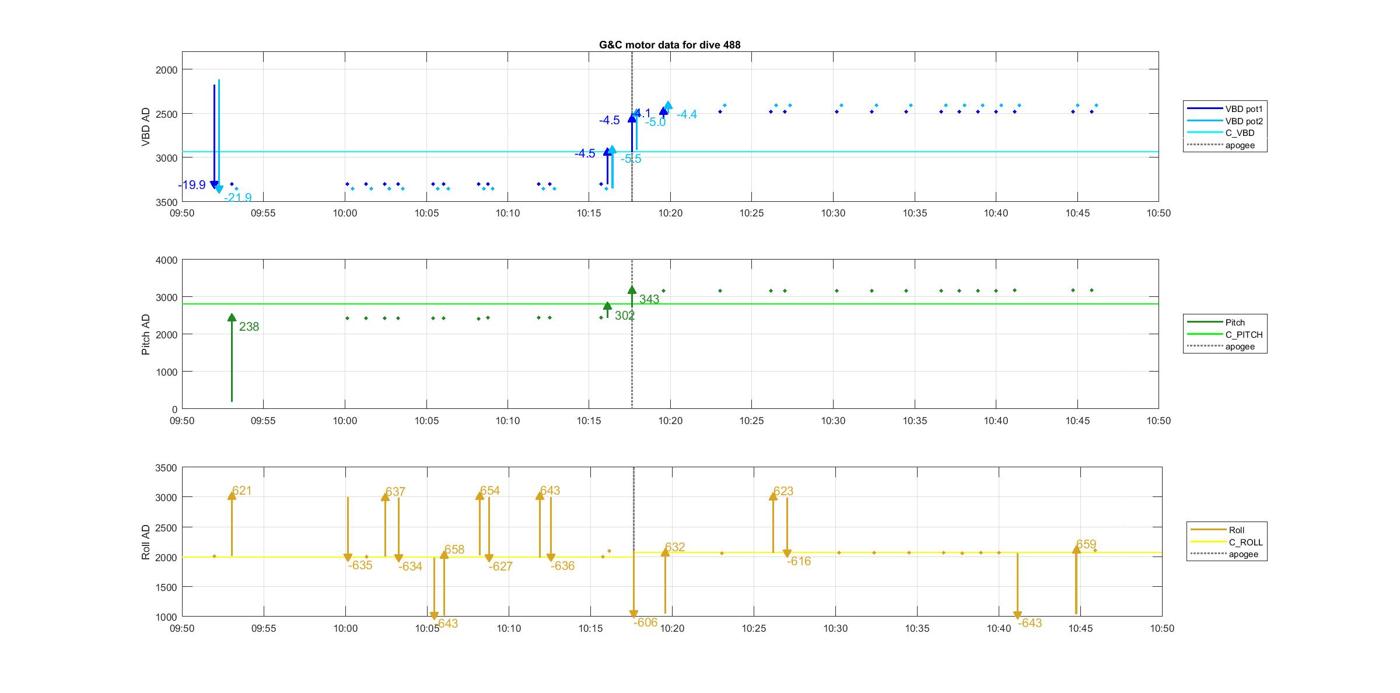Click the "-5.5" VBD data label
1400x693 pixels.
[x=631, y=159]
